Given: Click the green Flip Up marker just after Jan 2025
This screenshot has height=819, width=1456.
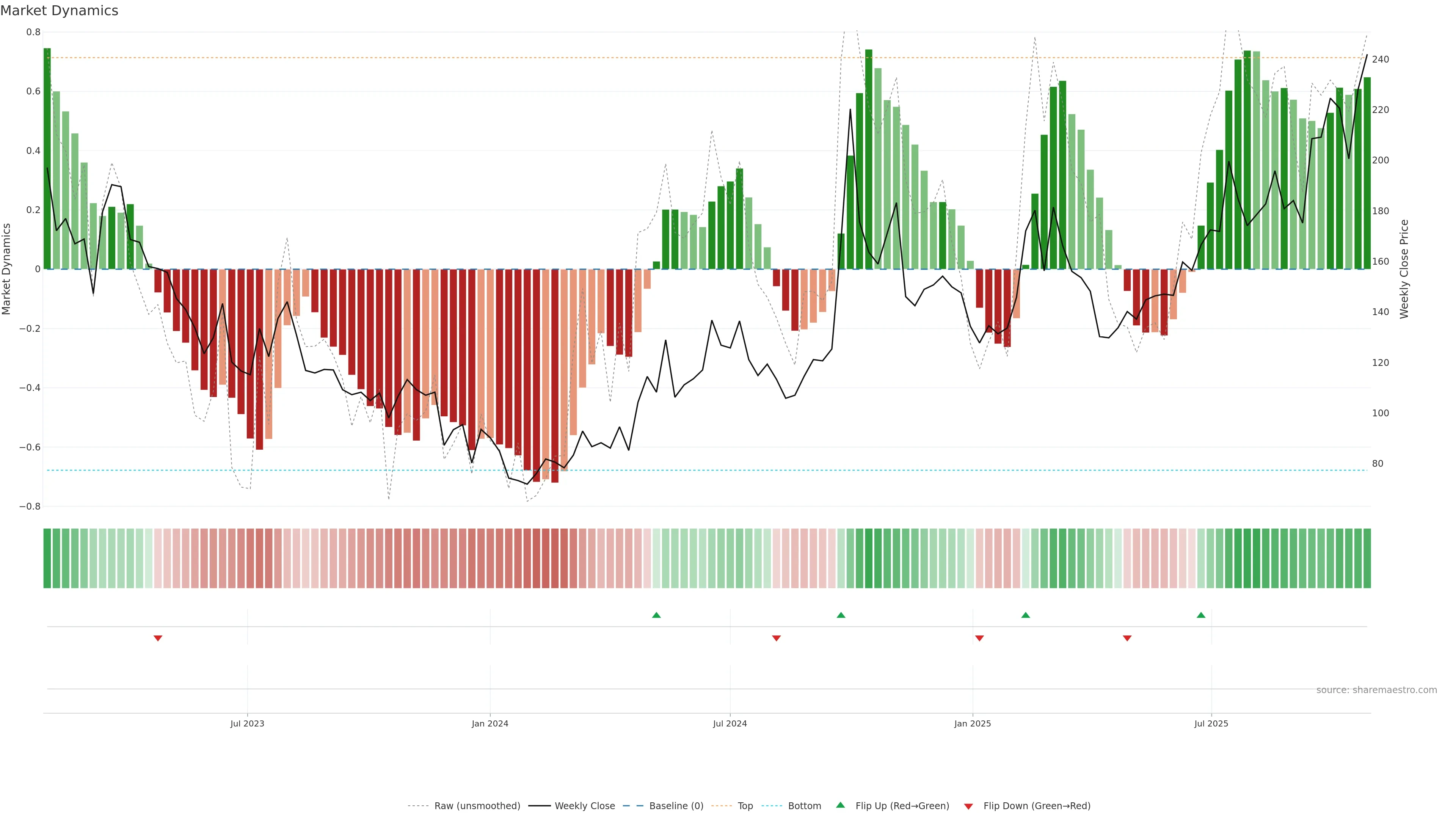Looking at the screenshot, I should 1026,615.
